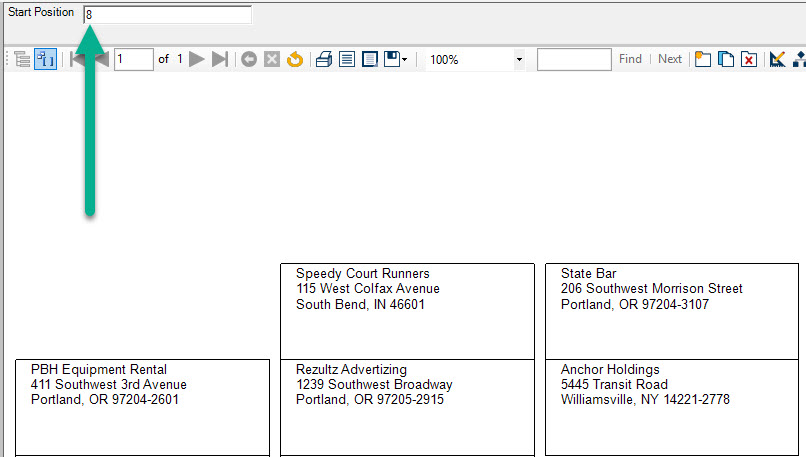Viewport: 806px width, 457px height.
Task: Click the copy pages toolbar icon
Action: coord(726,60)
